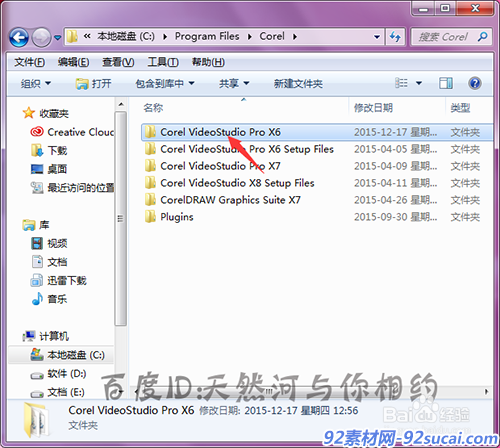Click the change view icon in toolbar

click(401, 83)
